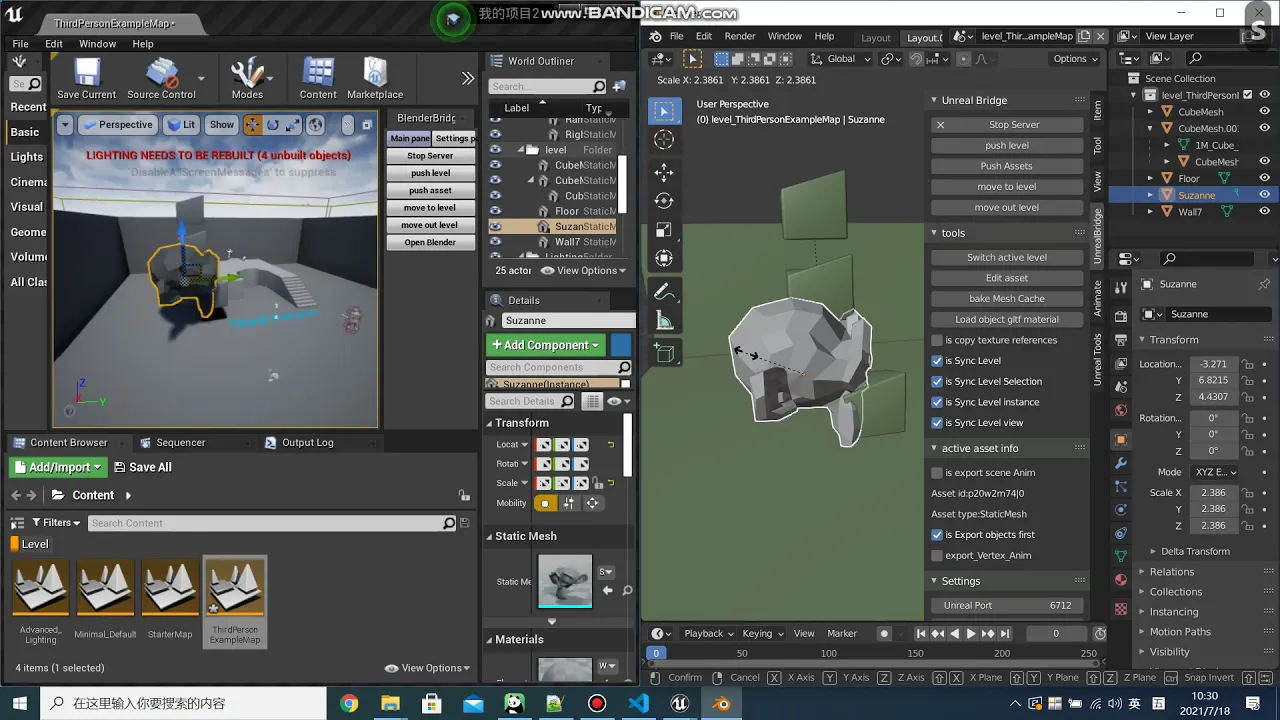
Task: Toggle is Sync Level Selection checkbox
Action: click(x=937, y=381)
